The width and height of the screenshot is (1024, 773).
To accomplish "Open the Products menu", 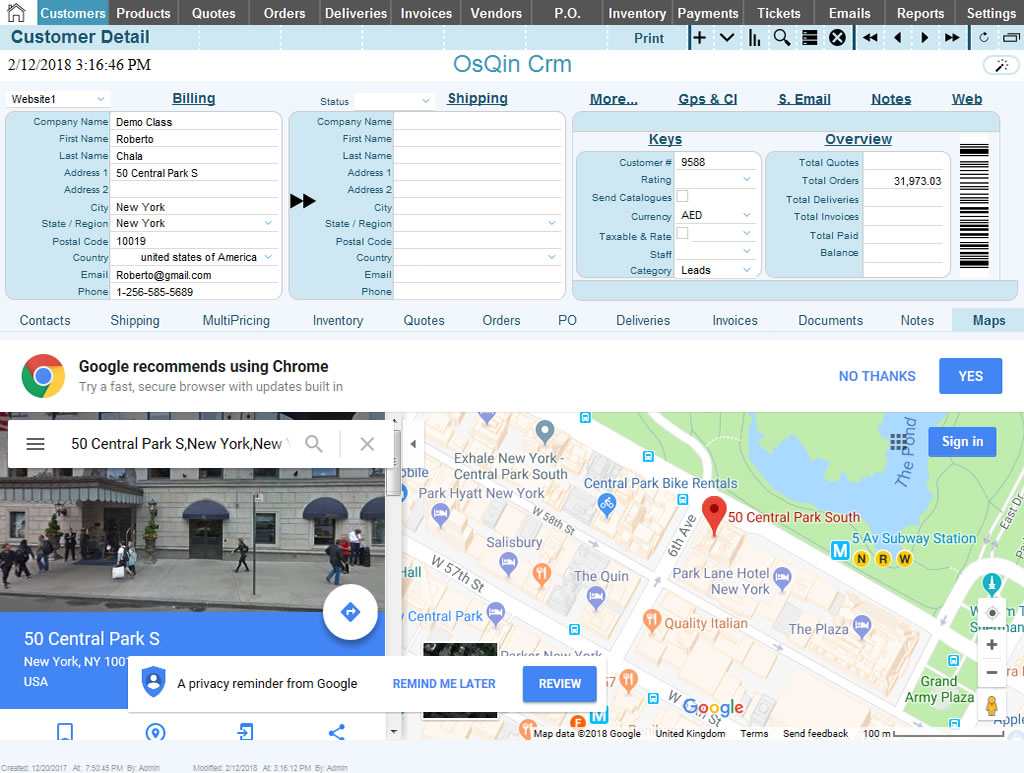I will pos(143,13).
